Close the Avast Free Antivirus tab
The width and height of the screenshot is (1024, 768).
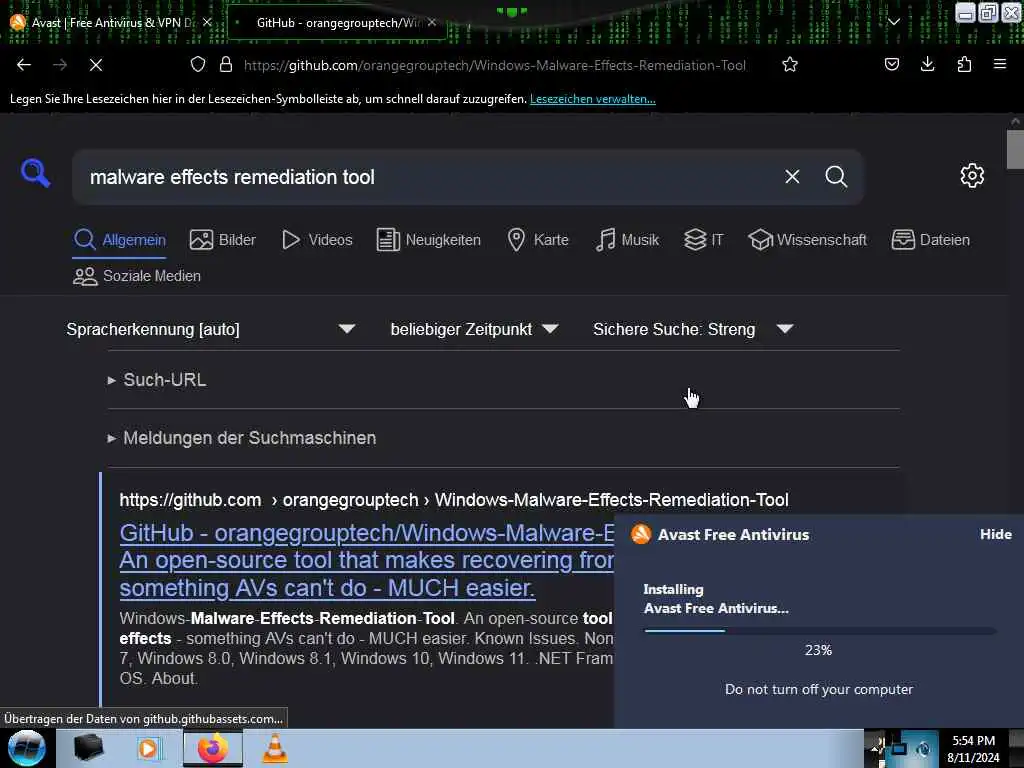(207, 22)
